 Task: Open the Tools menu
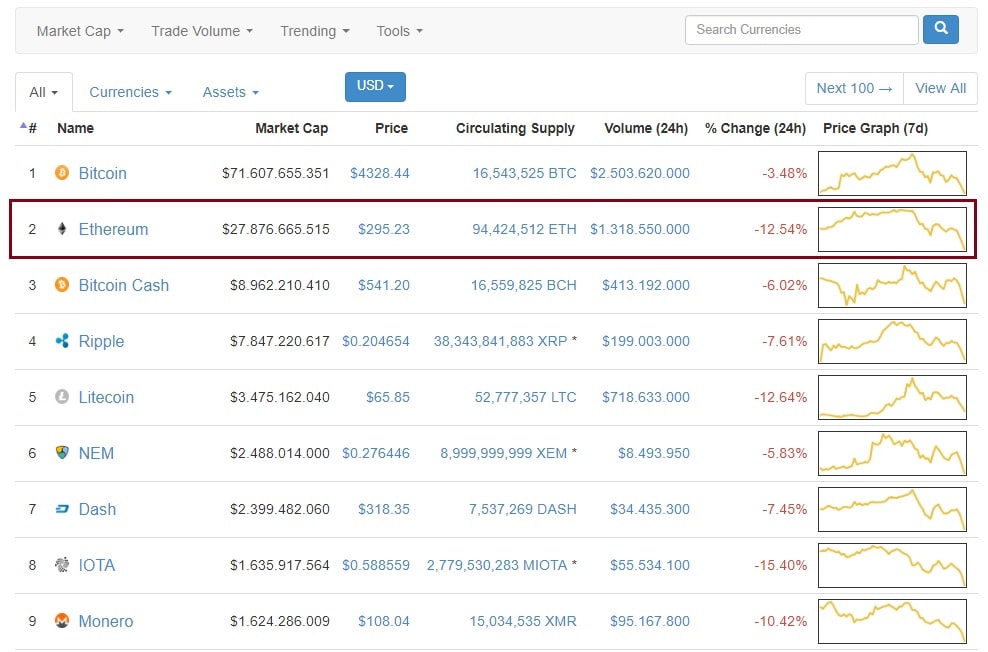(399, 31)
